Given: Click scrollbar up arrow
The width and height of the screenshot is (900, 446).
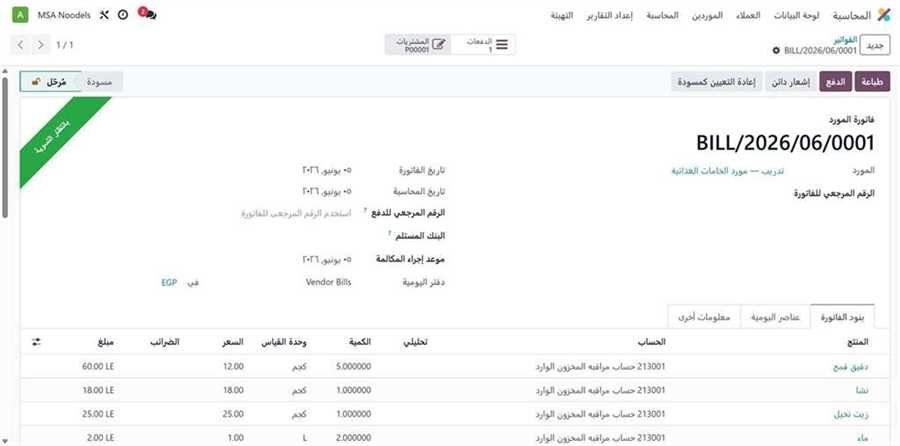Looking at the screenshot, I should [x=5, y=71].
